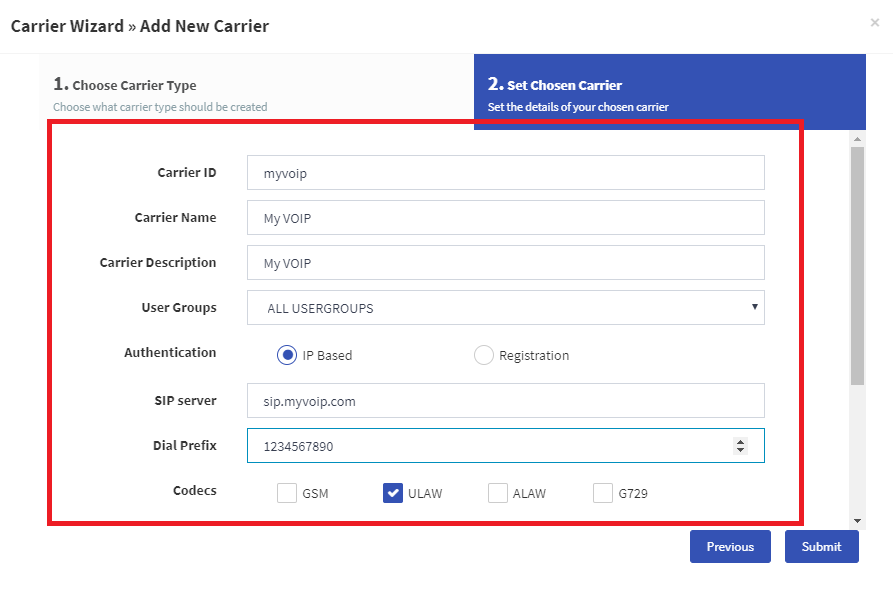The height and width of the screenshot is (609, 893).
Task: Enable the ALAW codec checkbox
Action: tap(498, 493)
